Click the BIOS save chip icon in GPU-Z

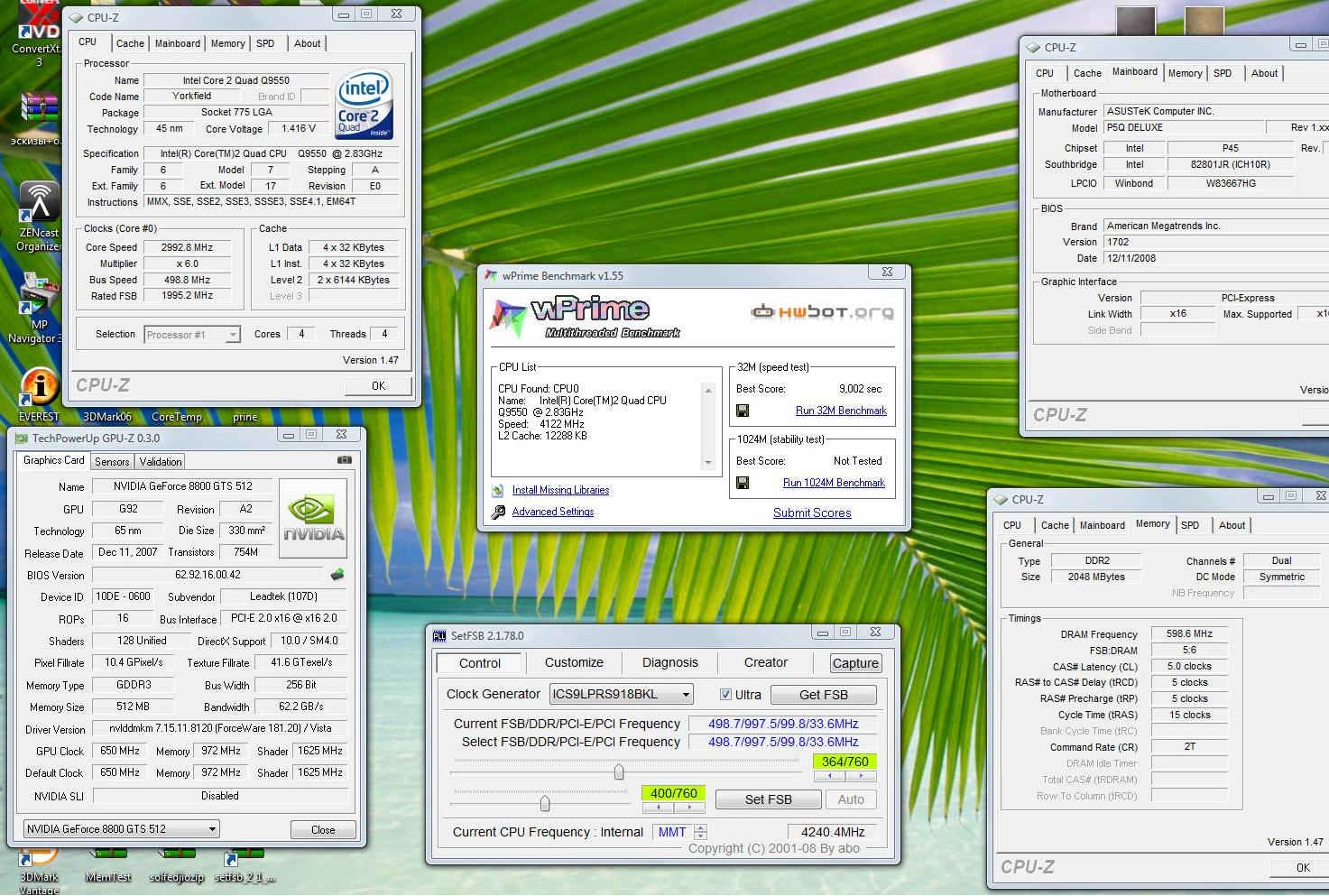point(337,575)
